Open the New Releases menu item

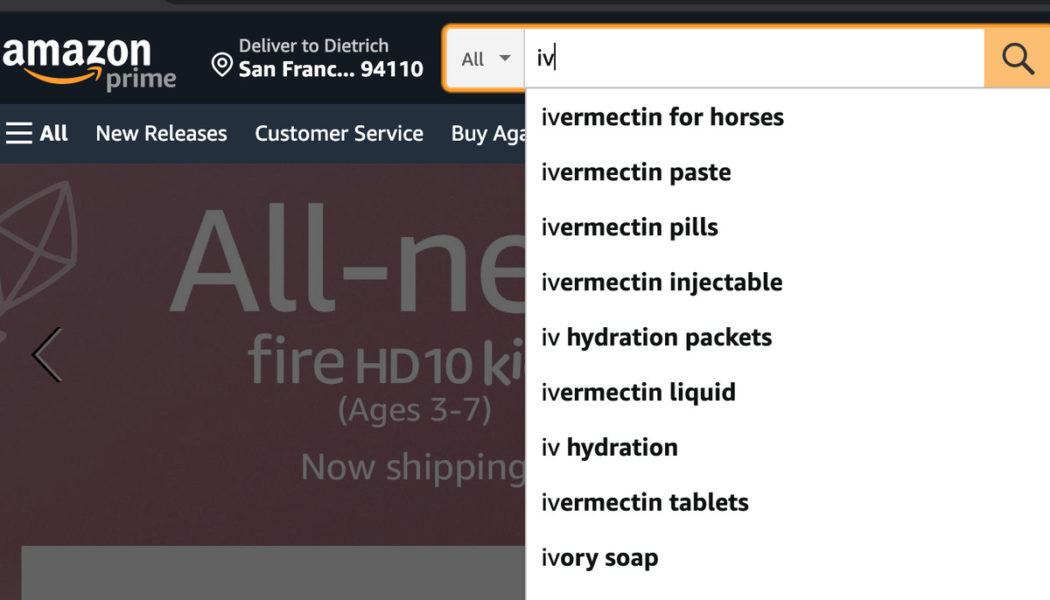[x=160, y=132]
